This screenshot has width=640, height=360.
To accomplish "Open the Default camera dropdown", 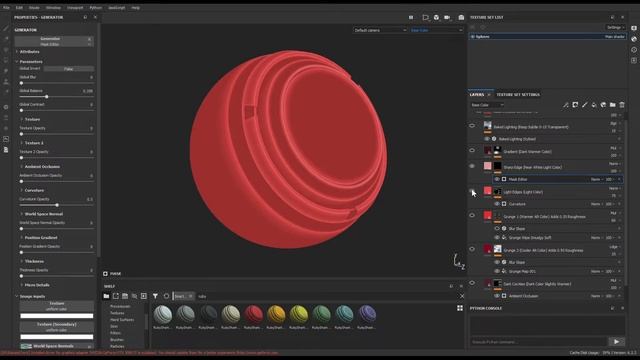I will (380, 30).
